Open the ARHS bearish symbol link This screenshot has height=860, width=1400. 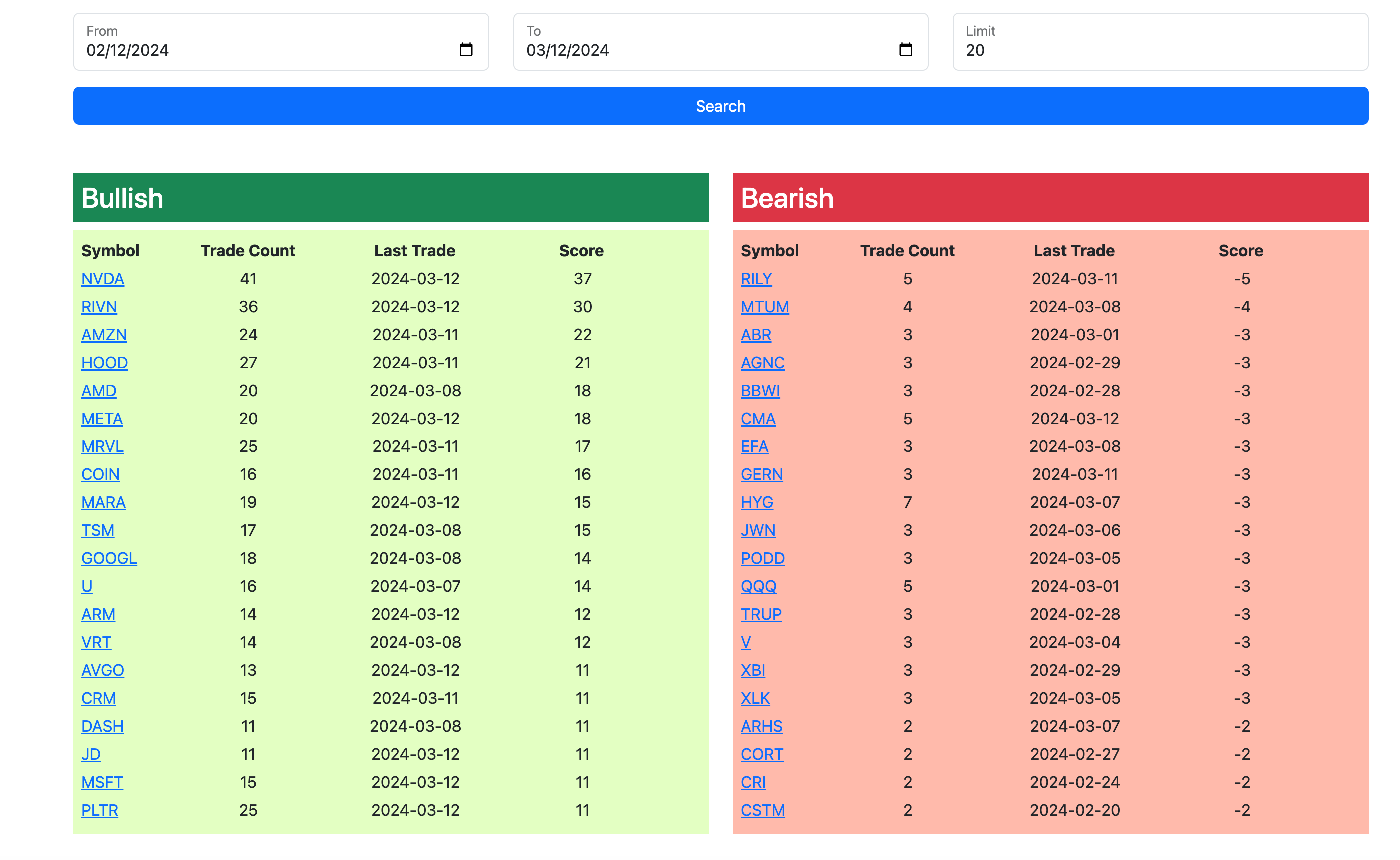(762, 726)
